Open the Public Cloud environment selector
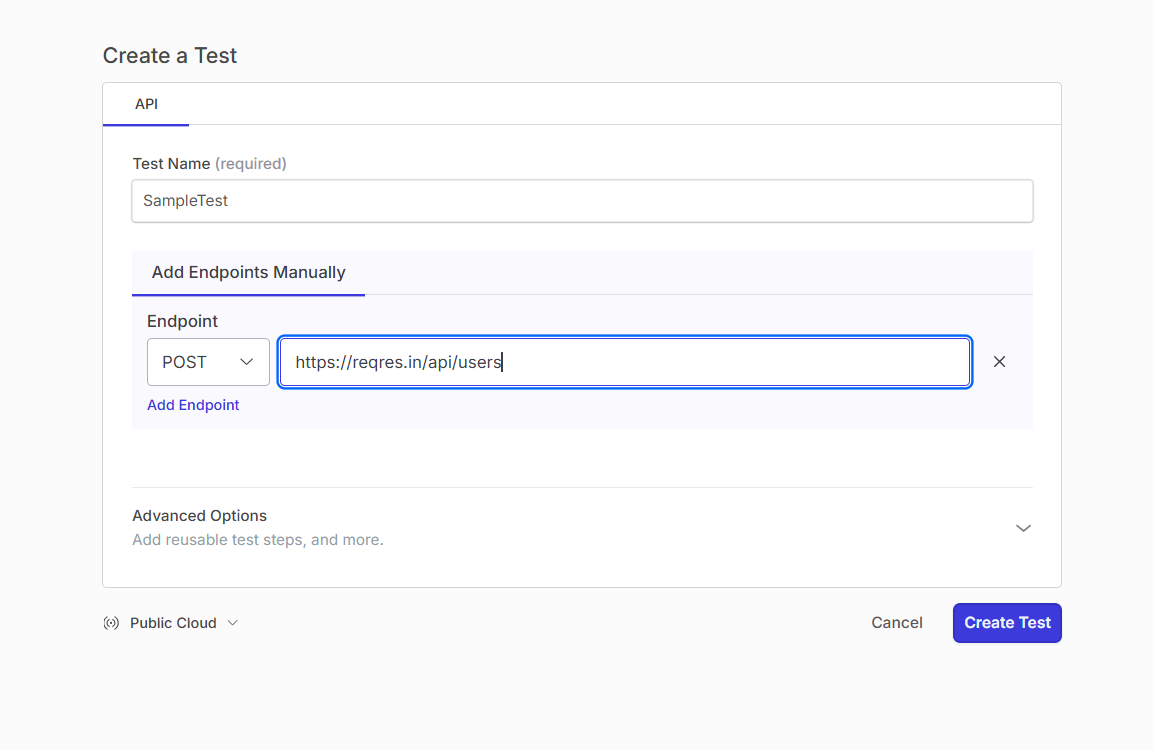Viewport: 1154px width, 750px height. pos(173,622)
